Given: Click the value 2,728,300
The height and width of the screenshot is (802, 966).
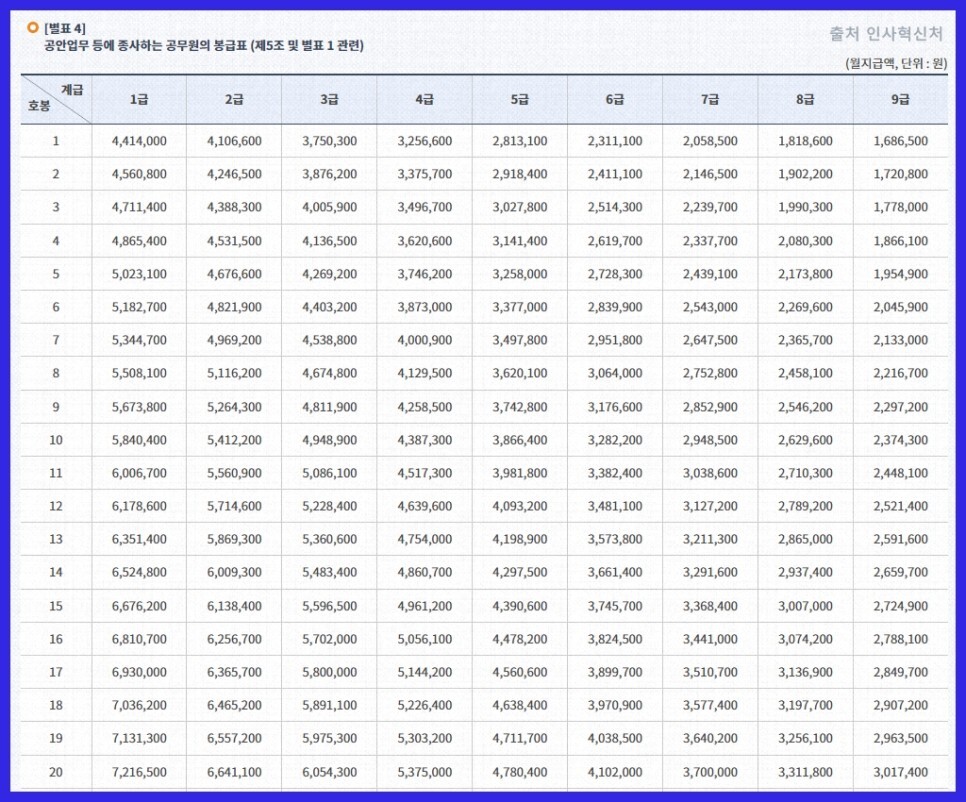Looking at the screenshot, I should click(615, 274).
